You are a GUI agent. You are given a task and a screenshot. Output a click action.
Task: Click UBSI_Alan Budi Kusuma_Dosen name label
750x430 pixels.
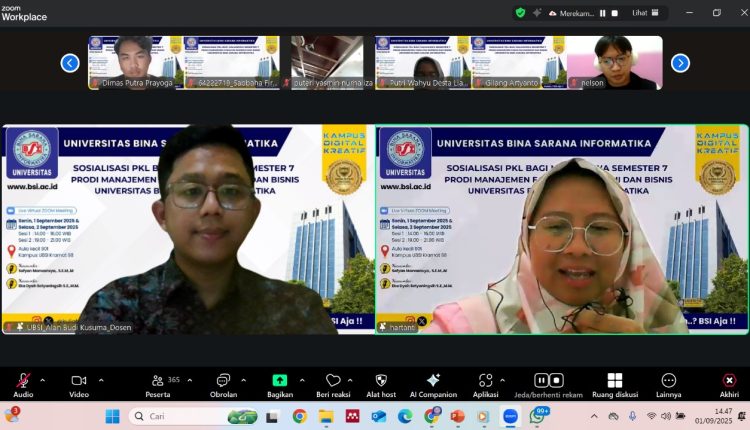(79, 327)
